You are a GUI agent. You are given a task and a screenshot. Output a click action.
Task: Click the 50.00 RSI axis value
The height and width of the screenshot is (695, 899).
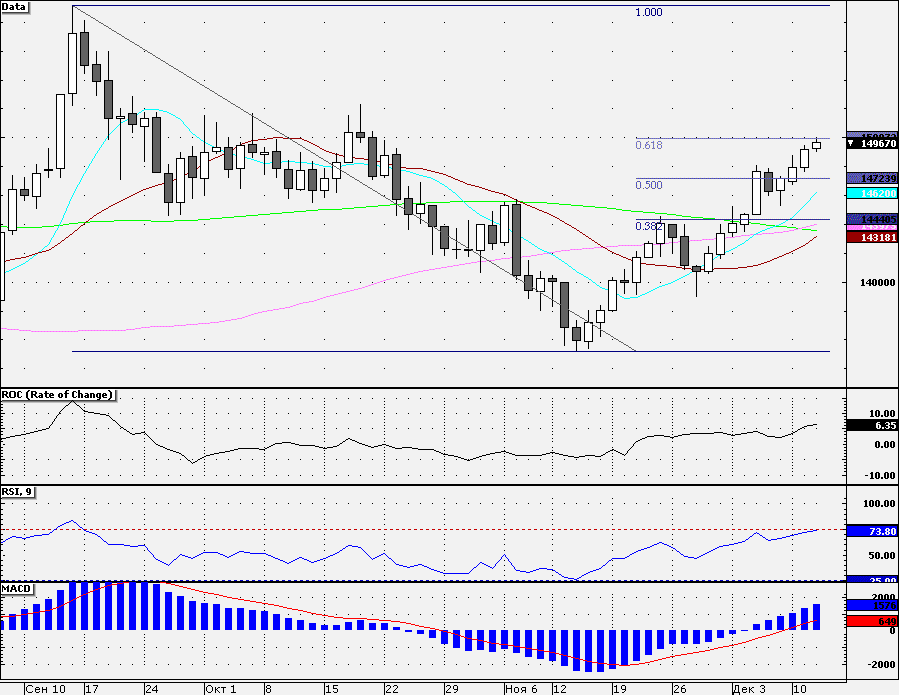882,555
